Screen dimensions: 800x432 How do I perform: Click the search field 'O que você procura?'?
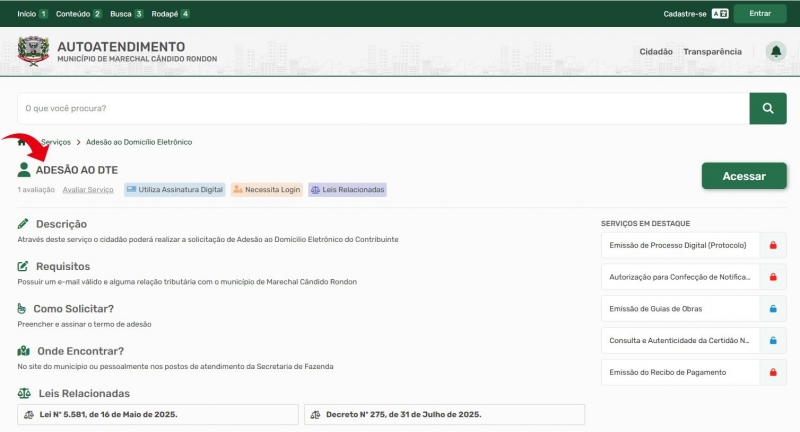[382, 108]
